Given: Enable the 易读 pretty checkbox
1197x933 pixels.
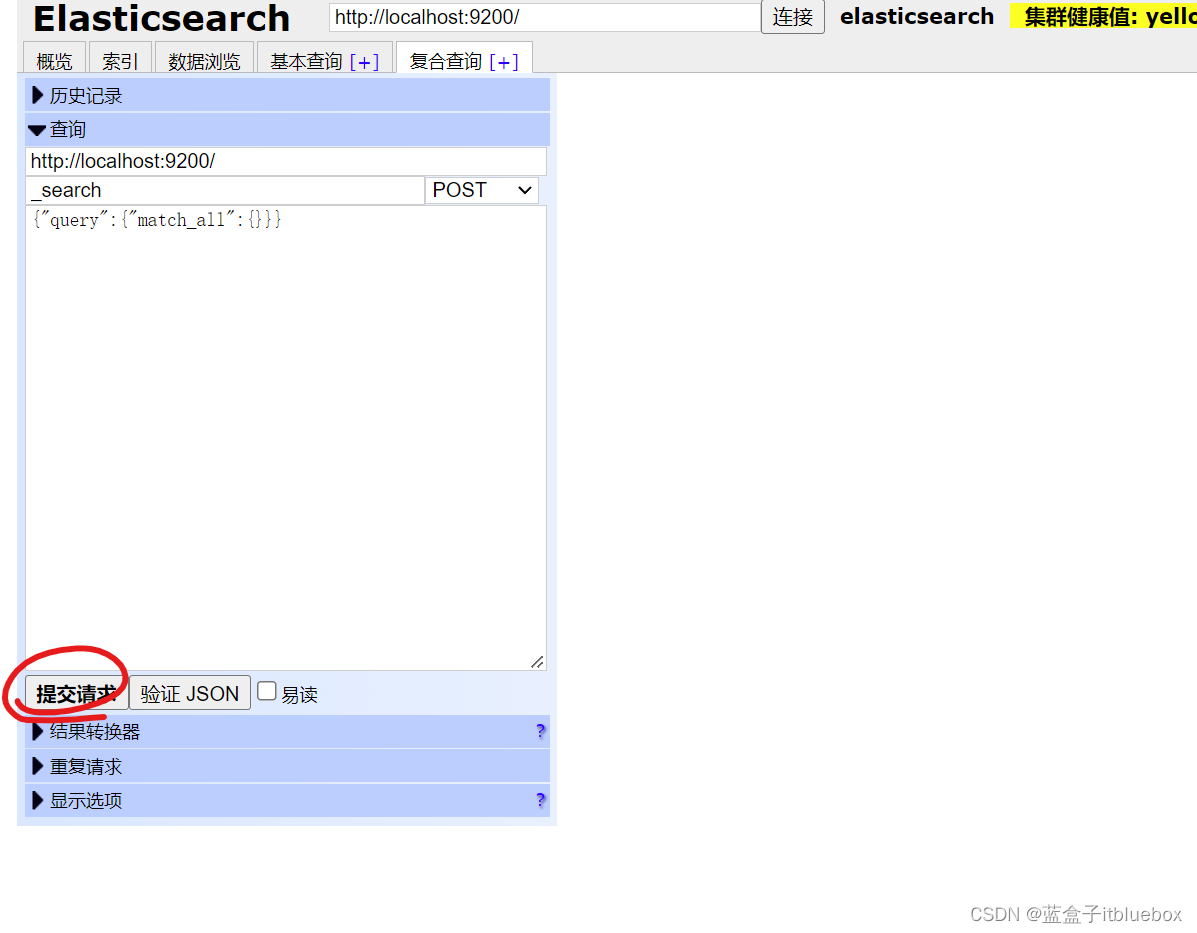Looking at the screenshot, I should pos(266,691).
